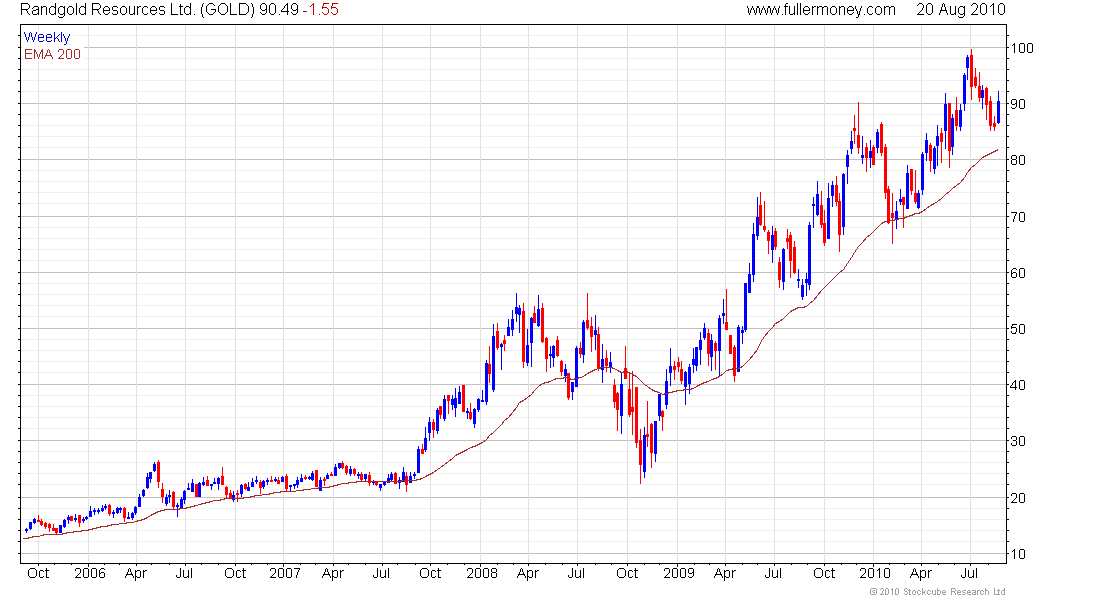This screenshot has height=600, width=1100.
Task: Click the 40 price axis label
Action: click(1017, 385)
